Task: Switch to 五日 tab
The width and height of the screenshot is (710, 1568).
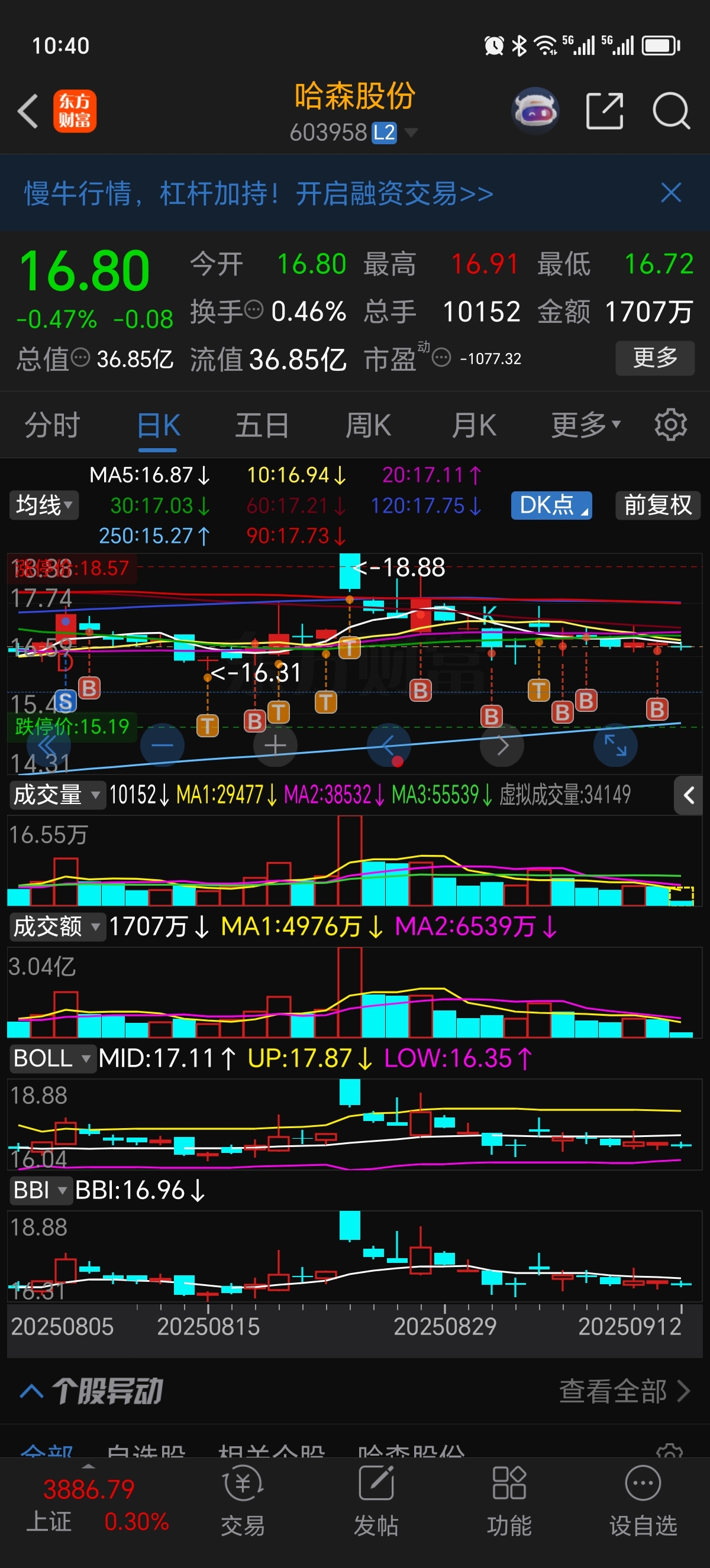Action: tap(263, 425)
